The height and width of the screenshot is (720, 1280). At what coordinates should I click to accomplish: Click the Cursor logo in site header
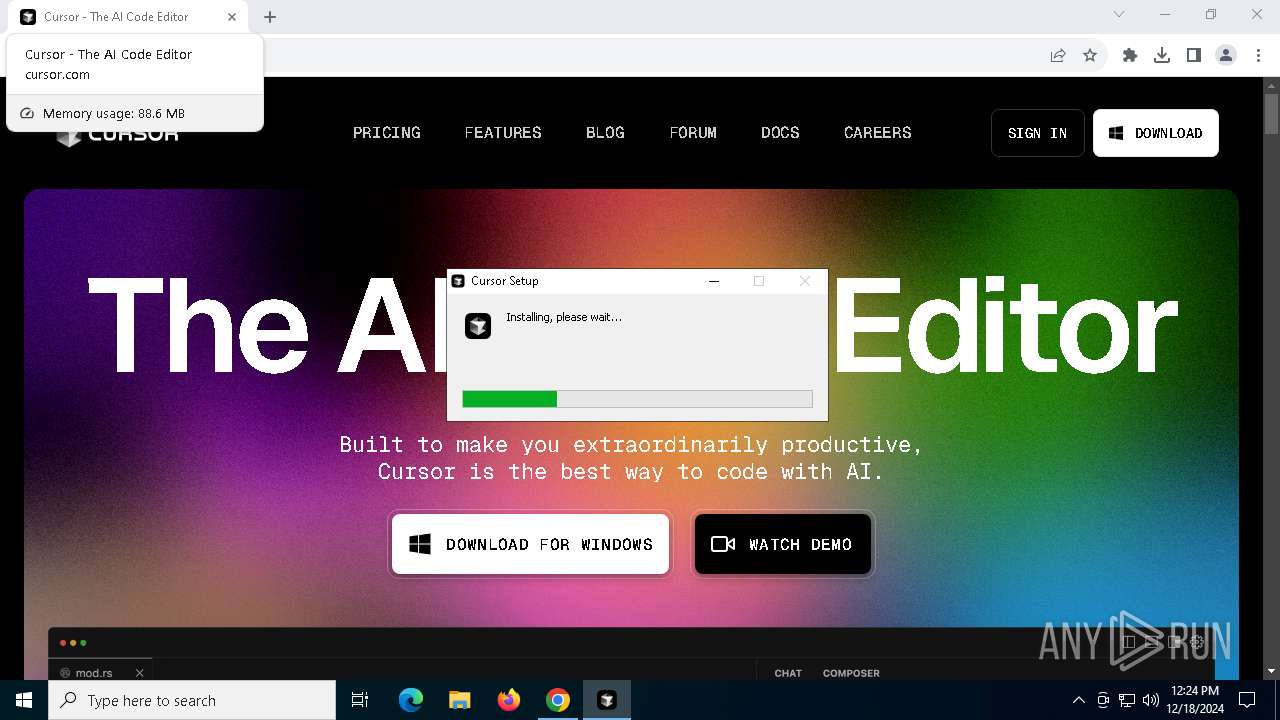118,135
